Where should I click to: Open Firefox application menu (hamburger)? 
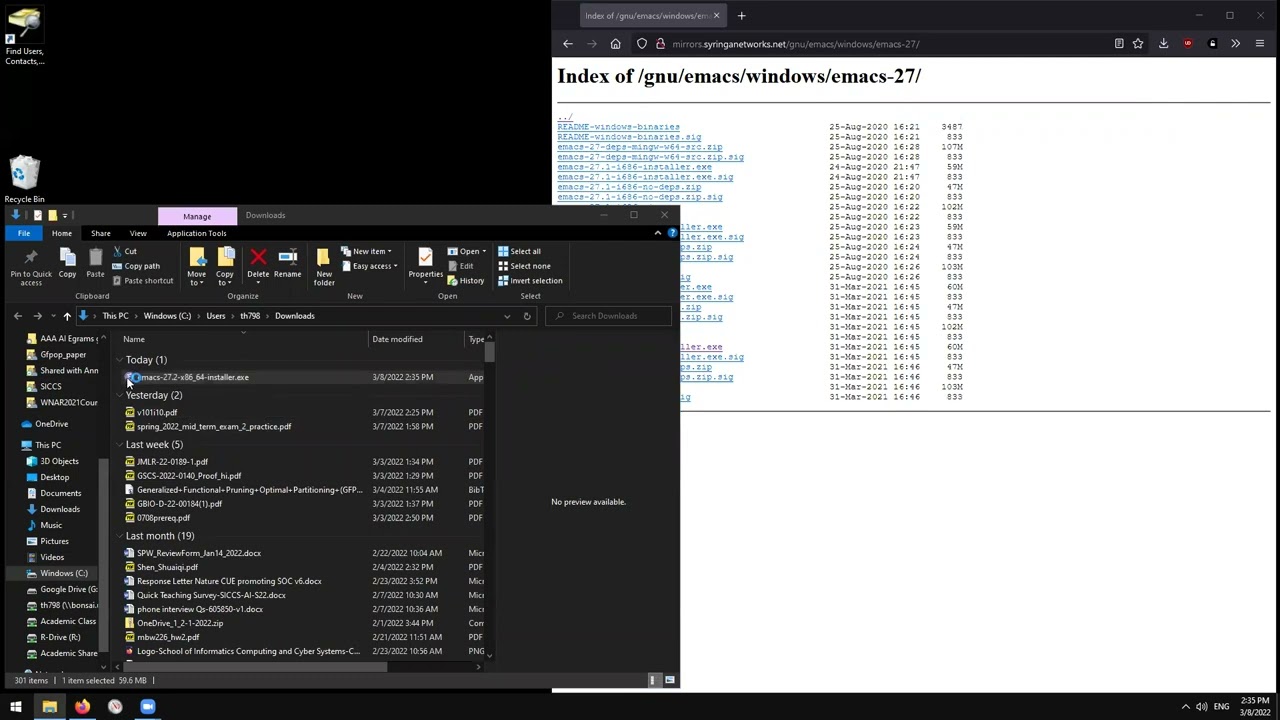tap(1260, 44)
